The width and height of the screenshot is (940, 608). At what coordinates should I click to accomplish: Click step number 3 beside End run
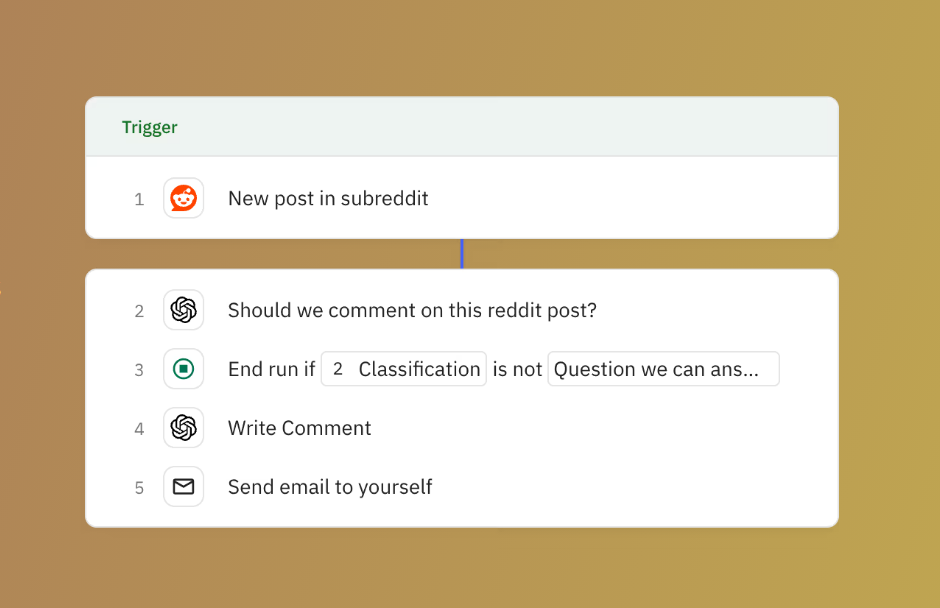click(139, 370)
